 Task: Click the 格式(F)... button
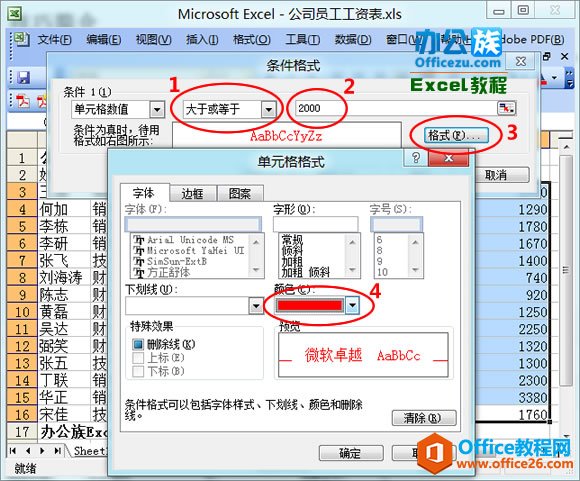point(455,135)
